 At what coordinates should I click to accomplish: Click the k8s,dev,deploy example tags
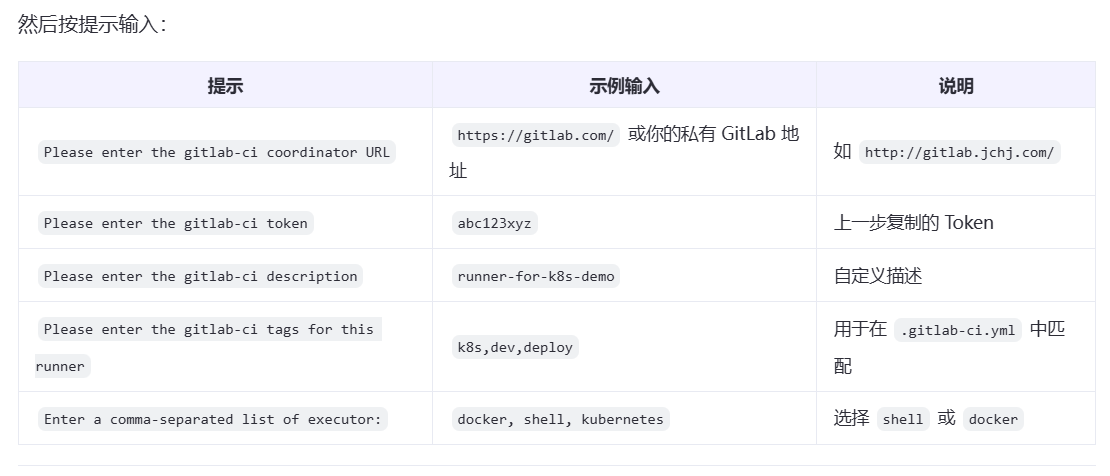coord(514,347)
